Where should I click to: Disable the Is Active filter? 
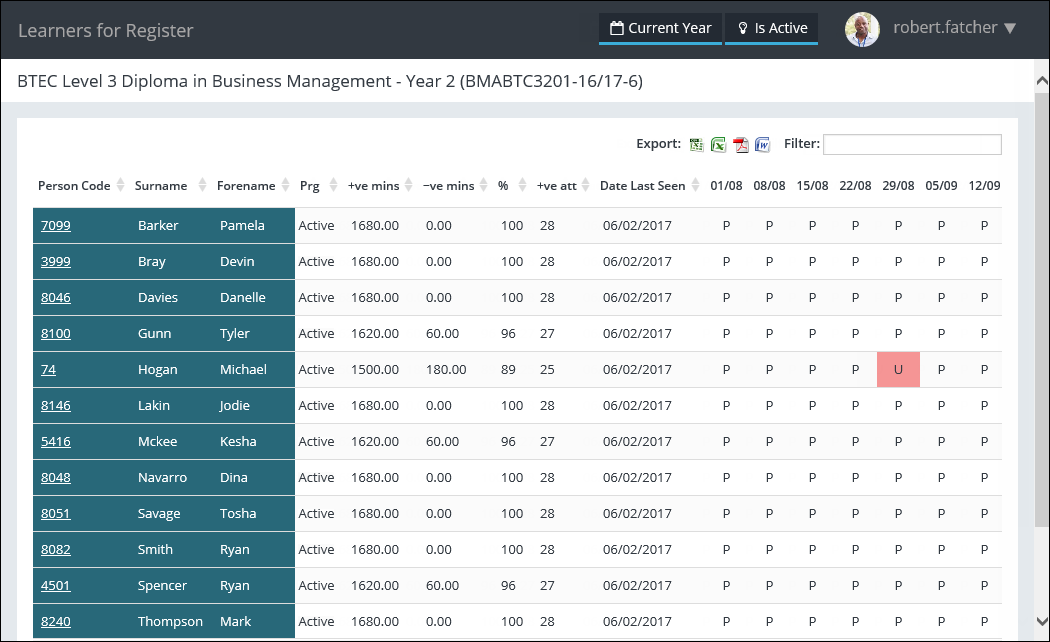[771, 28]
